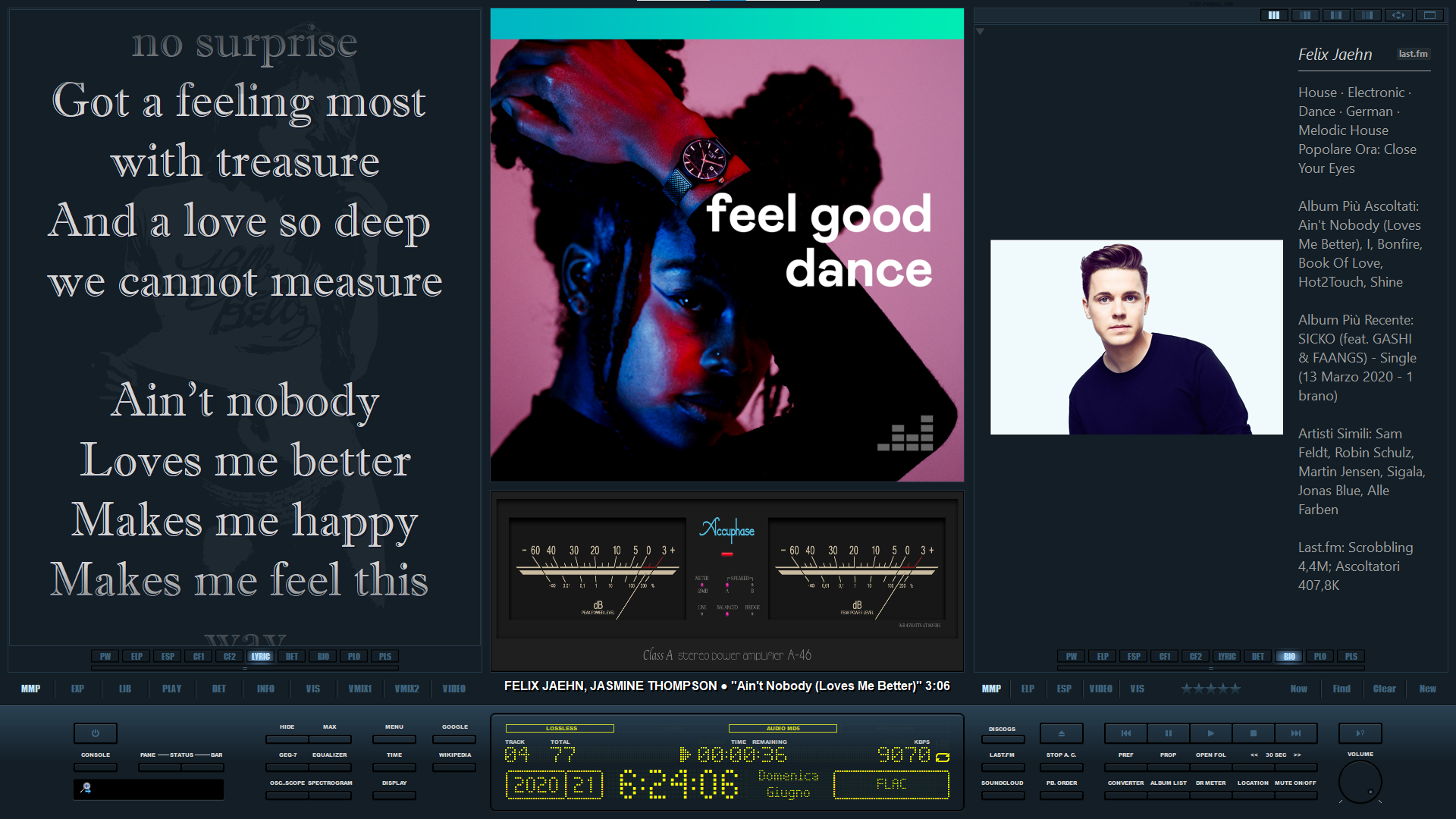Viewport: 1456px width, 819px height.
Task: Click the LAST.FM button
Action: click(1002, 767)
